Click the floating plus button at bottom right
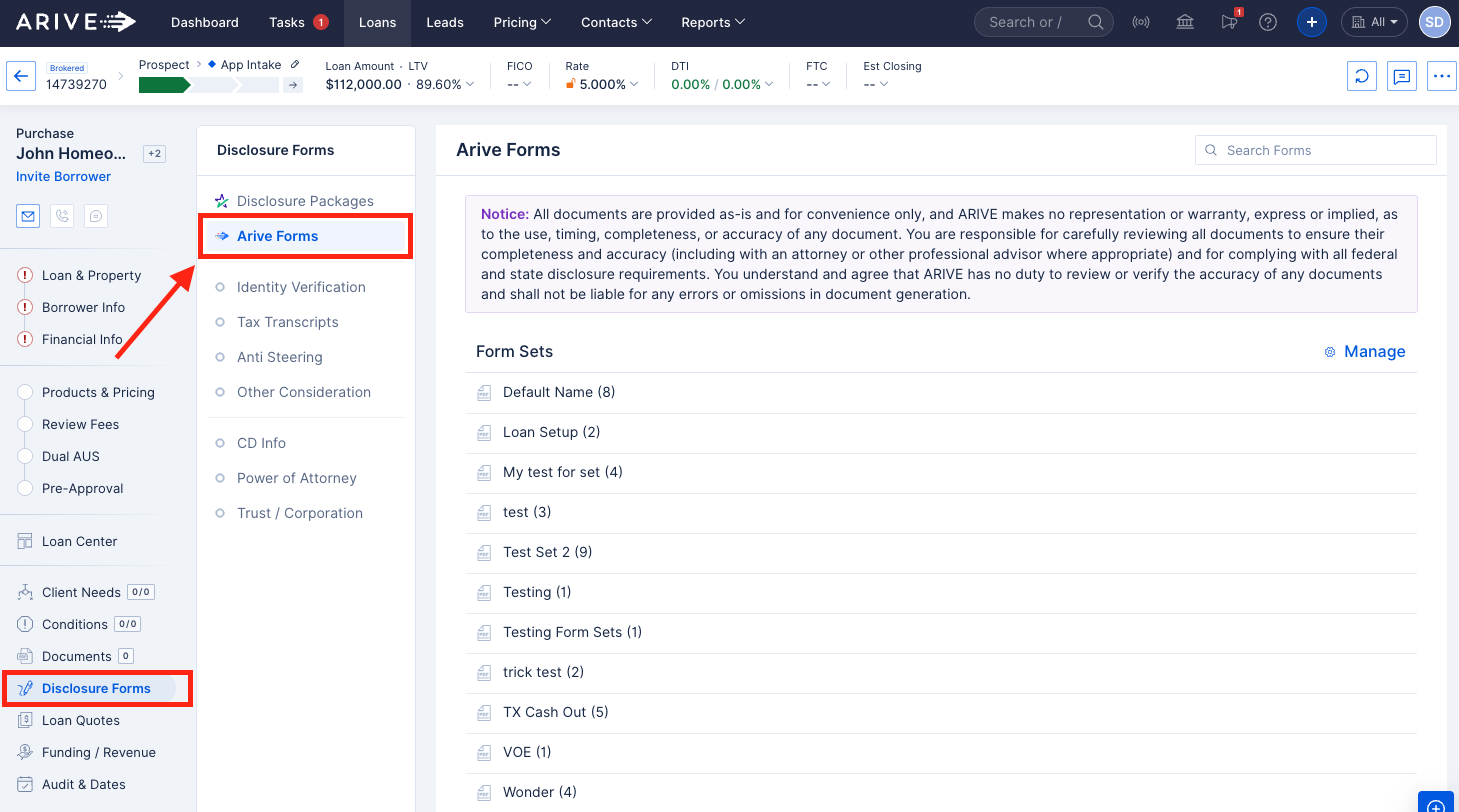 [1437, 803]
